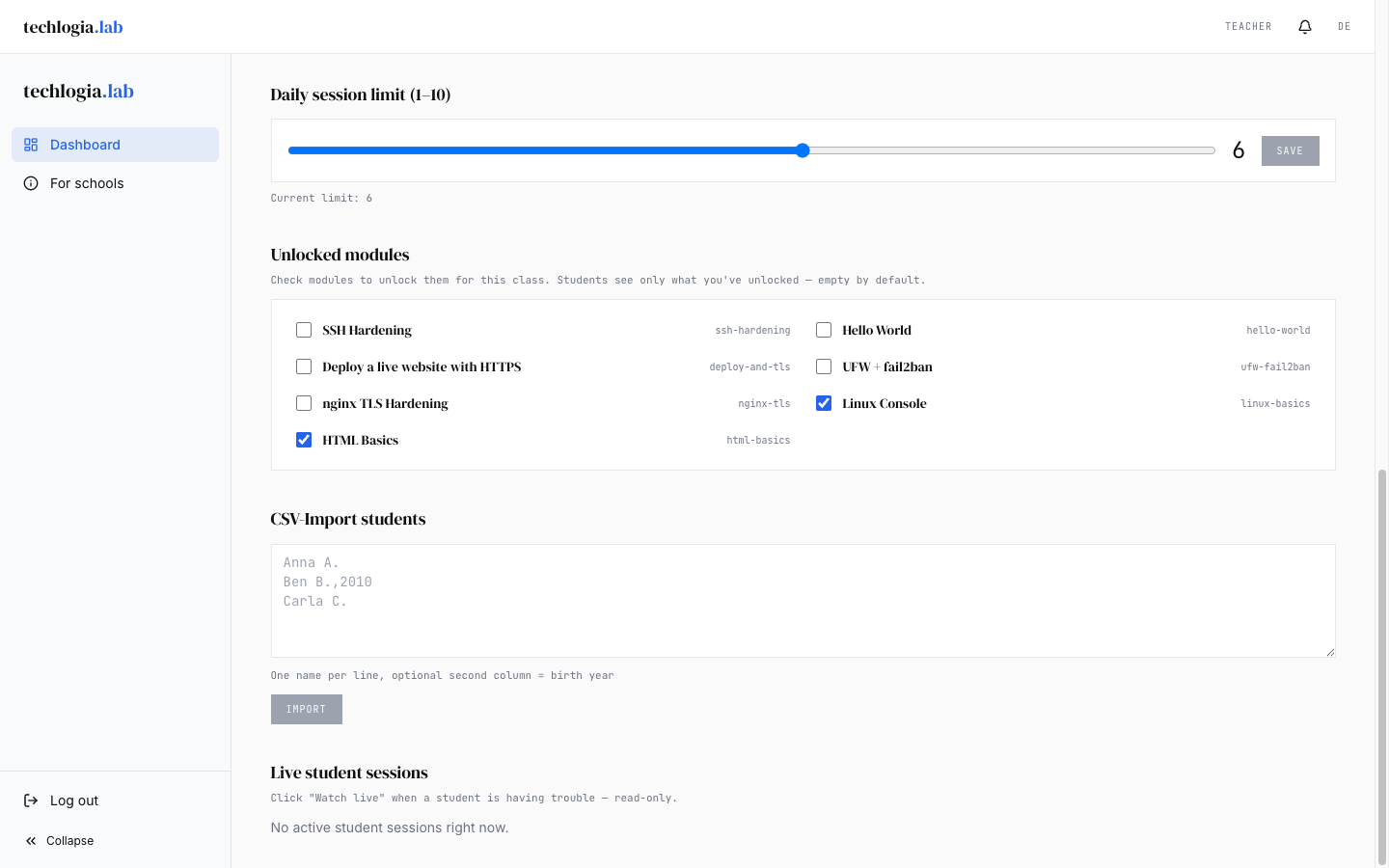
Task: Click the Live student sessions heading
Action: pyautogui.click(x=349, y=773)
